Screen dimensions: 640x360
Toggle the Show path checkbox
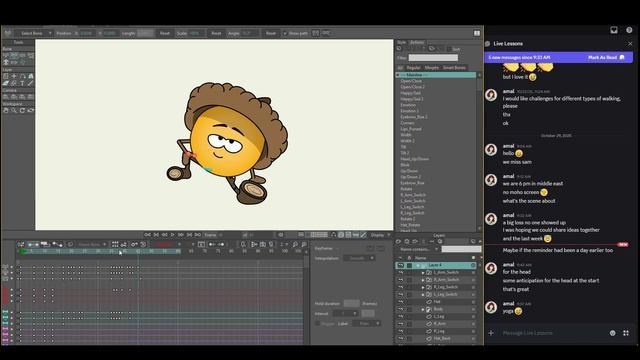285,33
